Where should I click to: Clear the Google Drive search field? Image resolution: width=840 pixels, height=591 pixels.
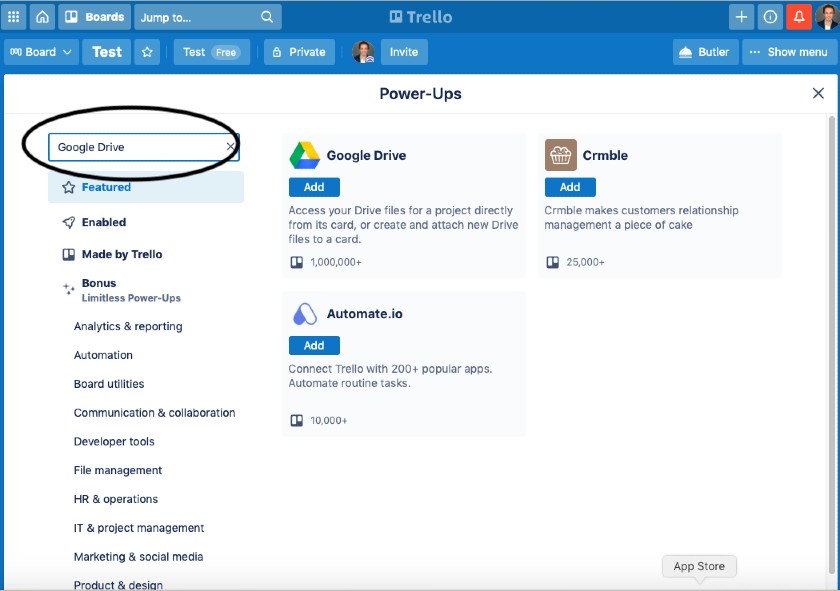228,146
